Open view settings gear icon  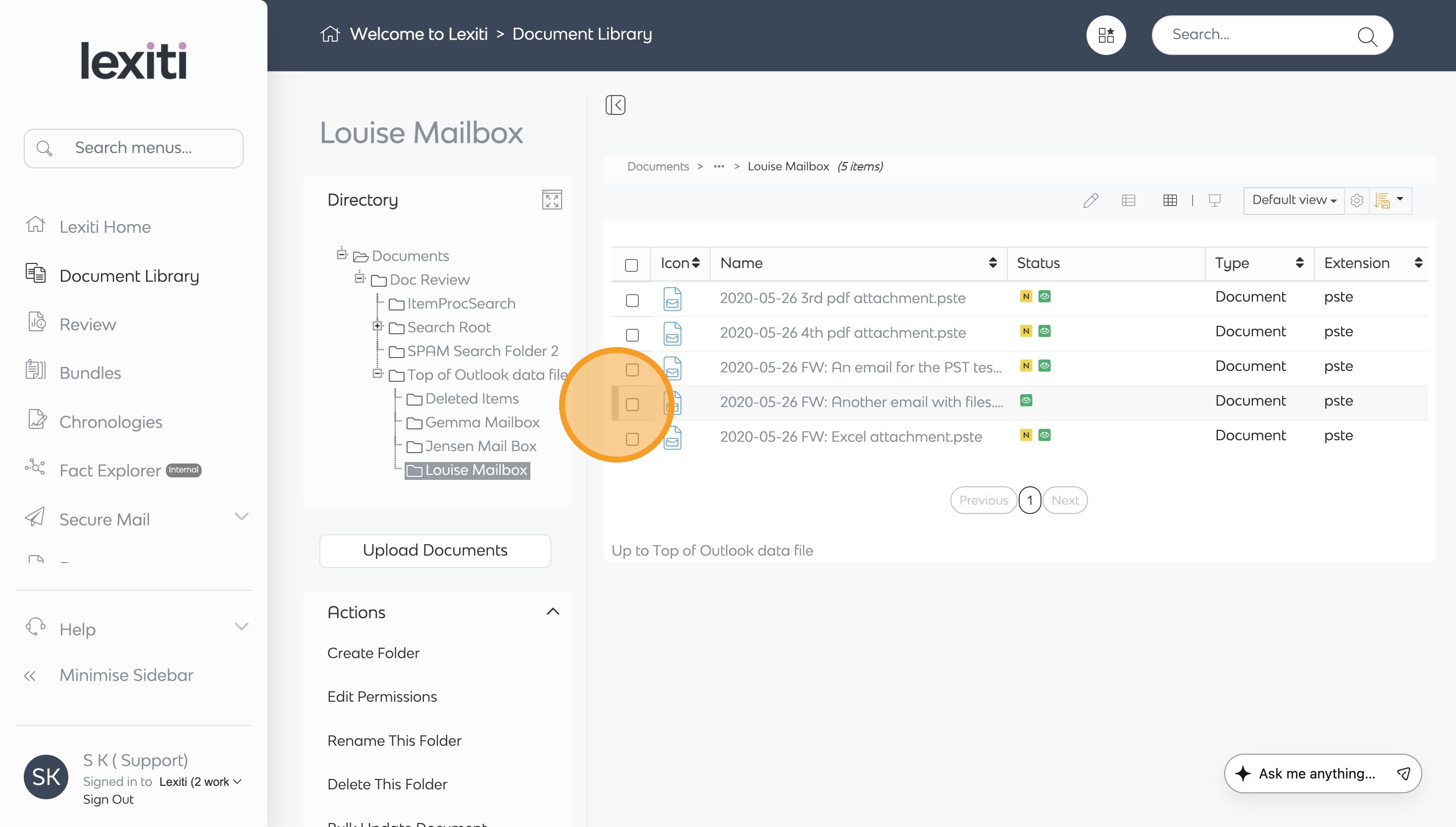1356,201
